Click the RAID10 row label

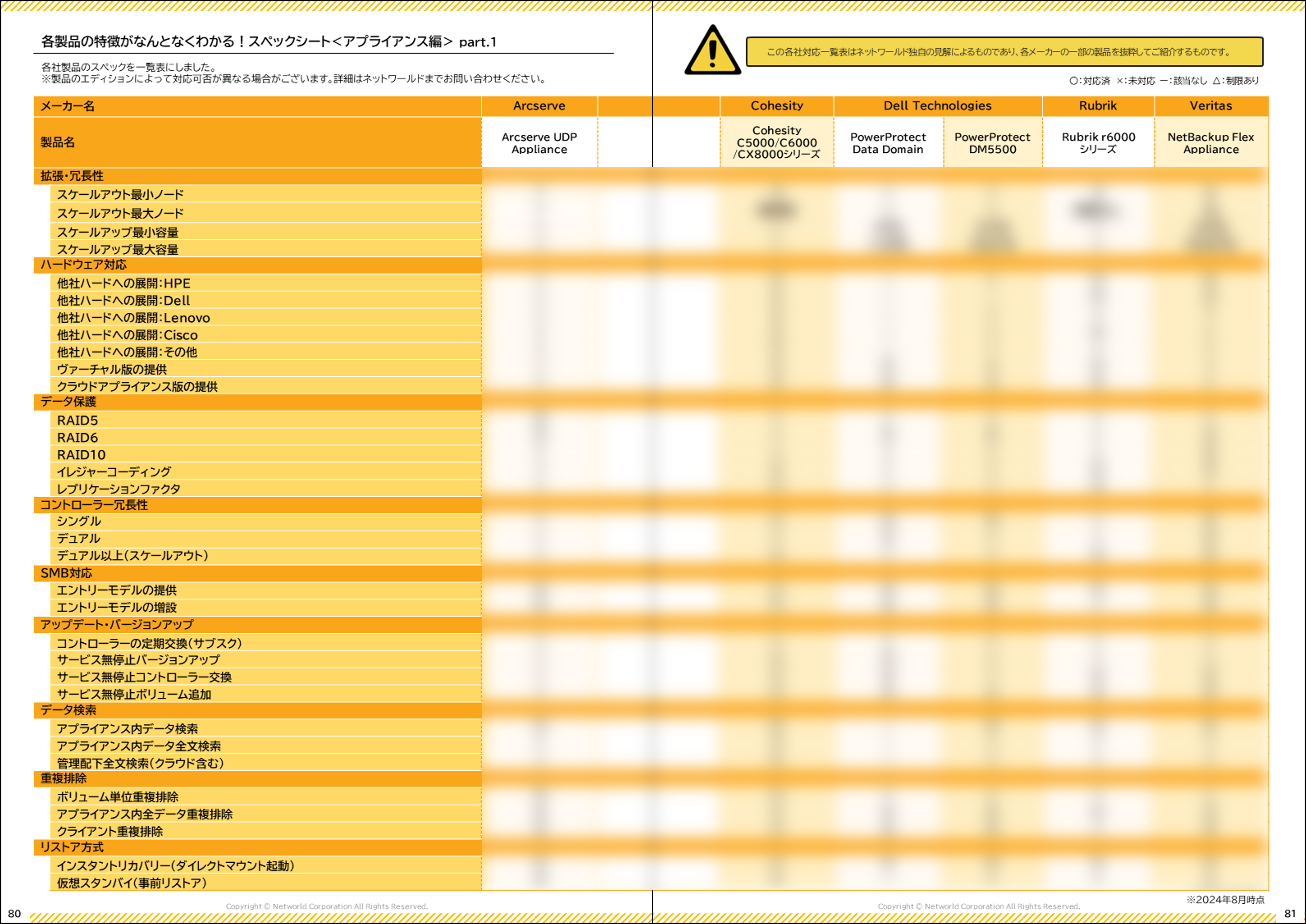266,454
